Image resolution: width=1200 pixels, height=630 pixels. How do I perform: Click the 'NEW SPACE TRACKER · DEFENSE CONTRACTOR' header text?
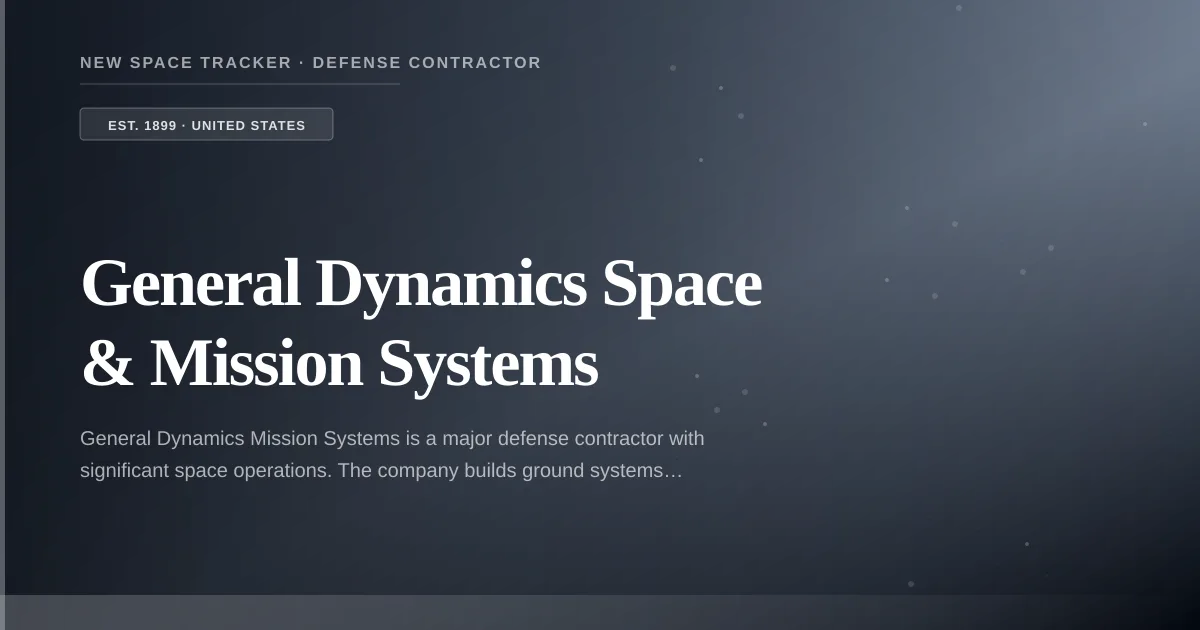pyautogui.click(x=310, y=62)
